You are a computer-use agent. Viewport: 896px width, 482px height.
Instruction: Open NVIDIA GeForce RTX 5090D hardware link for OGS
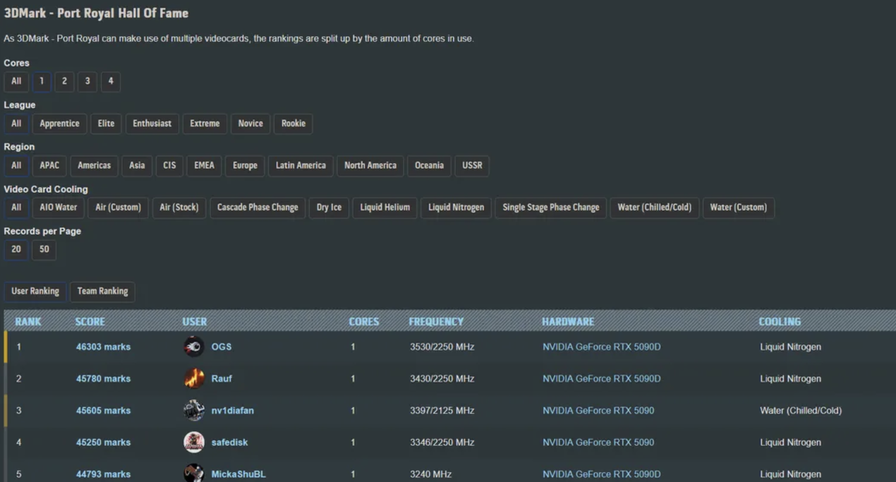pyautogui.click(x=601, y=347)
